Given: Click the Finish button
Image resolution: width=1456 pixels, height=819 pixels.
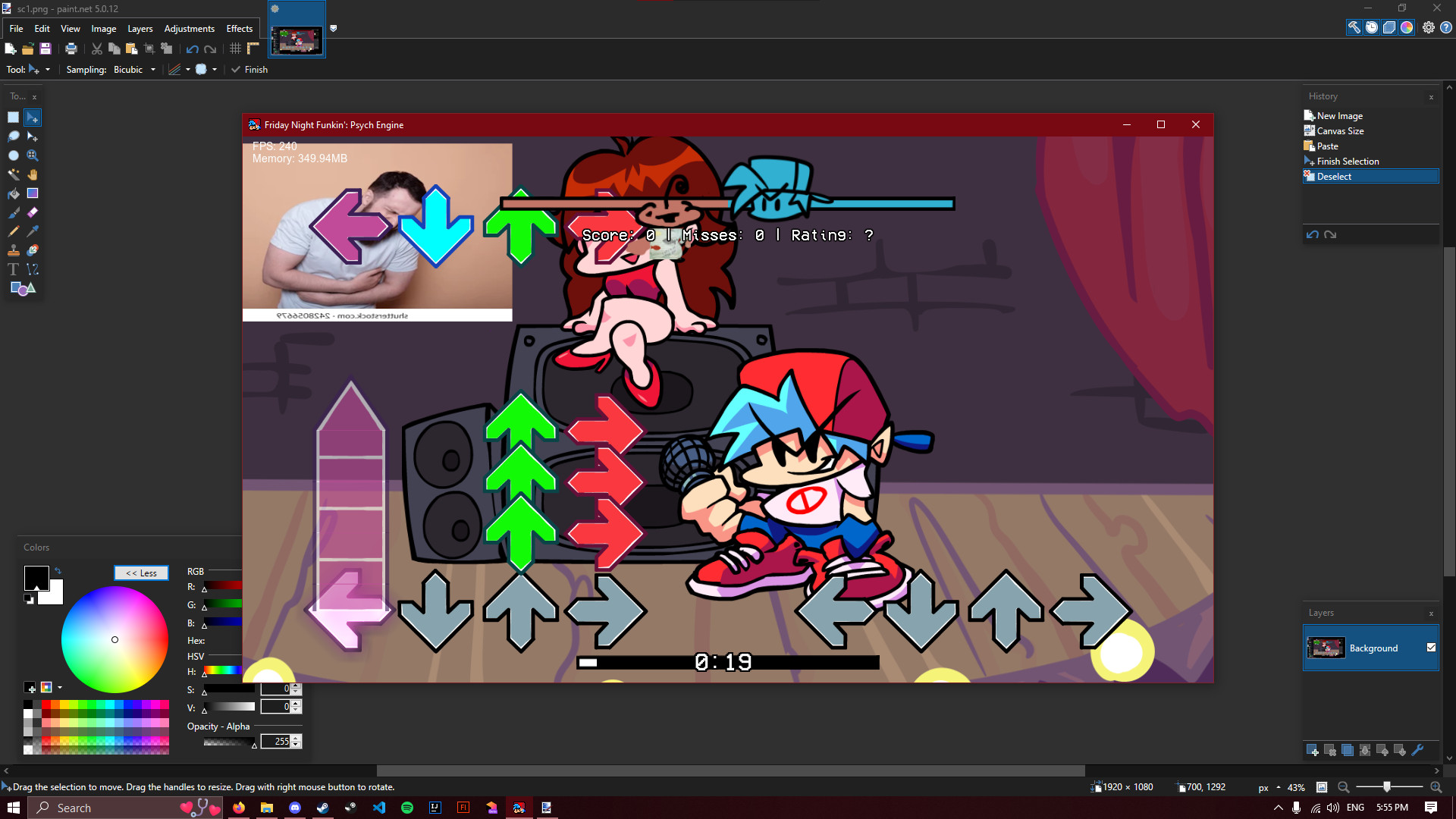Looking at the screenshot, I should [249, 70].
